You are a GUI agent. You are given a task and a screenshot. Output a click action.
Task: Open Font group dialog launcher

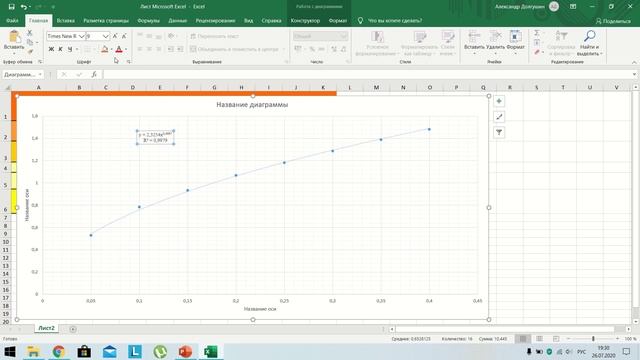click(x=129, y=62)
